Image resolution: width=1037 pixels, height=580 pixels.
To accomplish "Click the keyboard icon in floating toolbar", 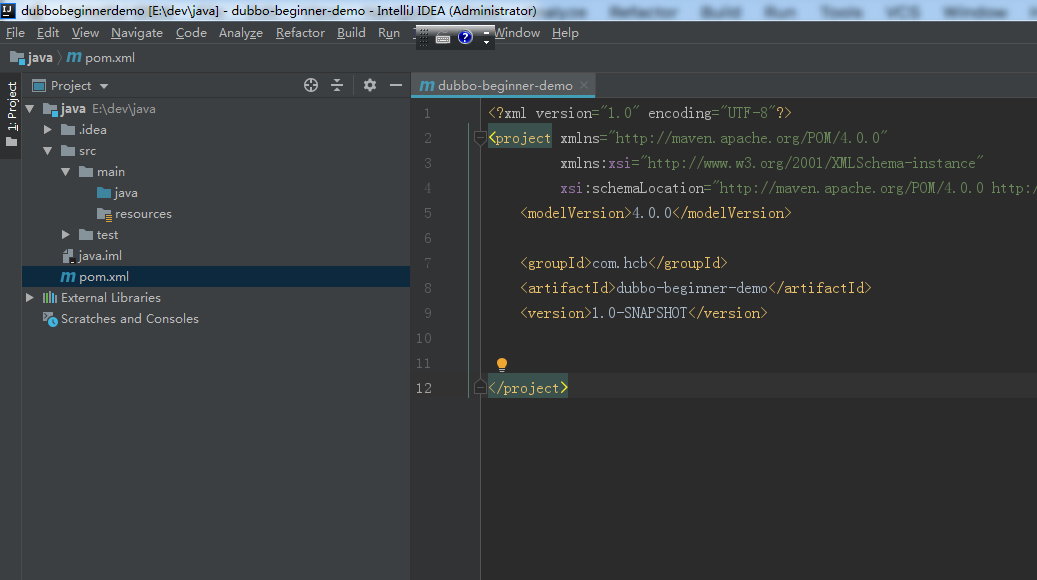I will coord(443,38).
